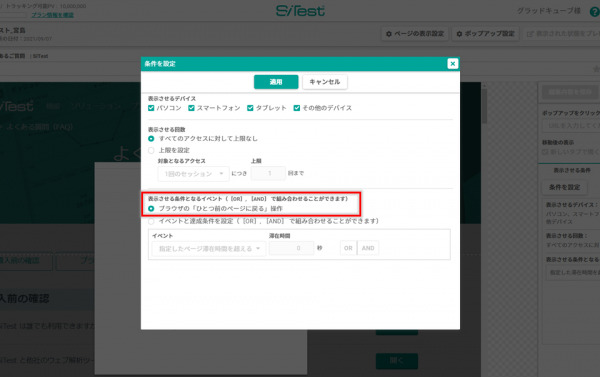Image resolution: width=600 pixels, height=377 pixels.
Task: Click the 上限 count input field
Action: [268, 173]
